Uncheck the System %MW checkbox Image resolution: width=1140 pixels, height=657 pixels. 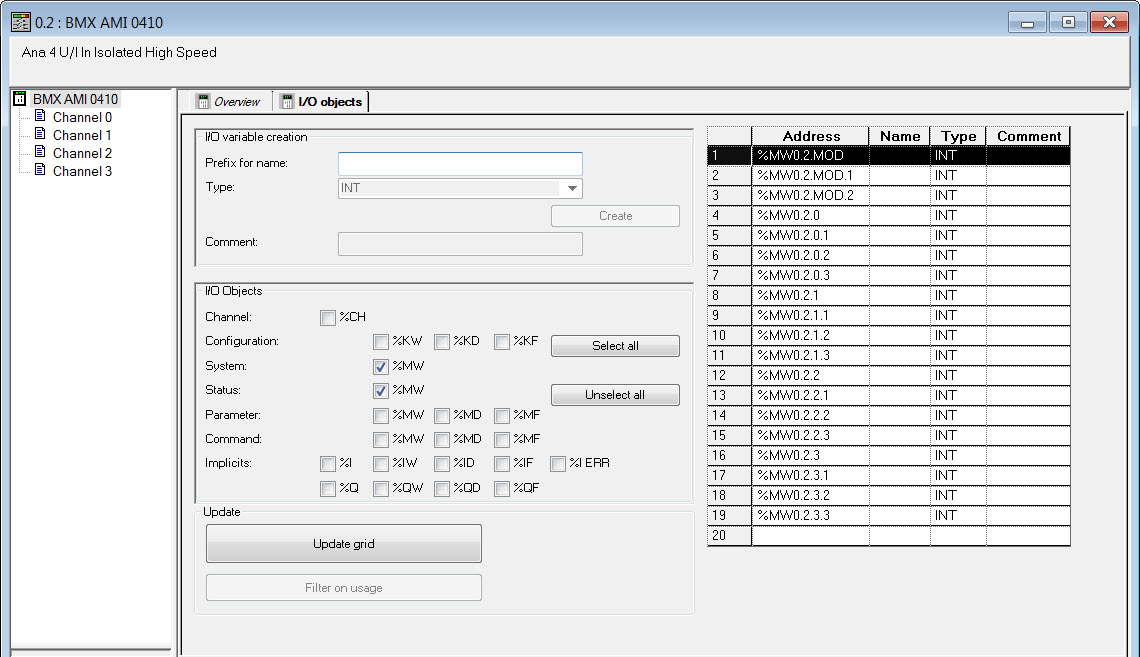tap(381, 366)
